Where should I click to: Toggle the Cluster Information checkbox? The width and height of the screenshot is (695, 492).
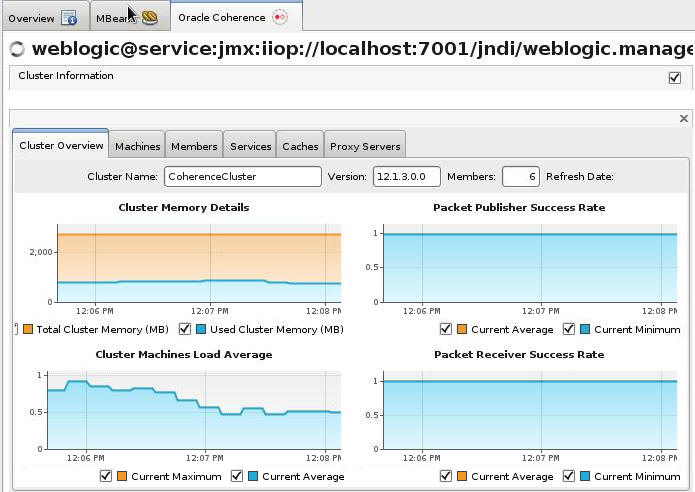[x=675, y=78]
